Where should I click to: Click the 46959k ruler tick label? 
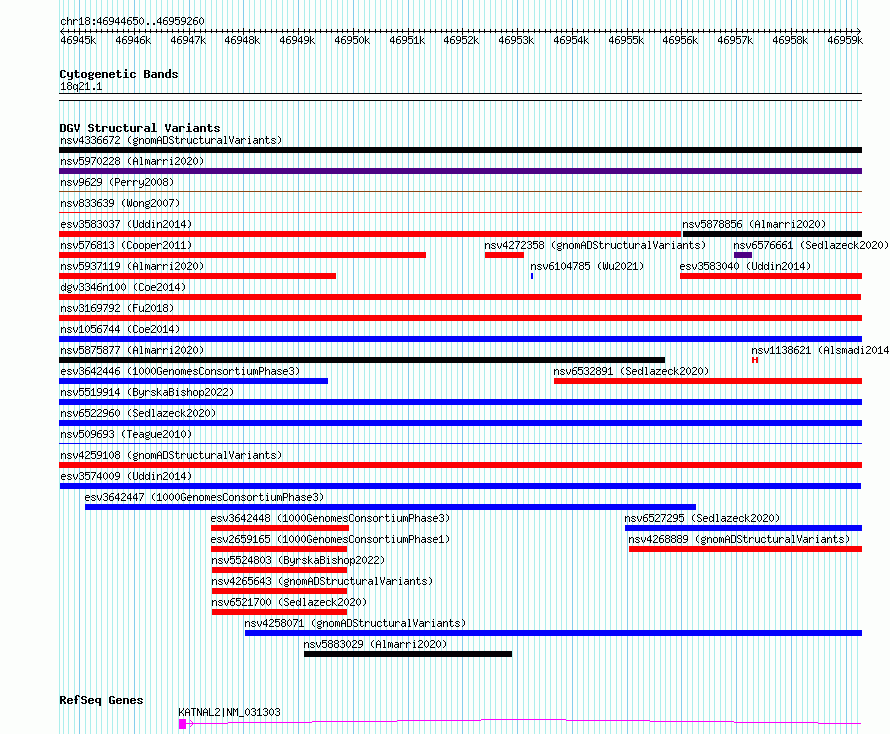845,40
